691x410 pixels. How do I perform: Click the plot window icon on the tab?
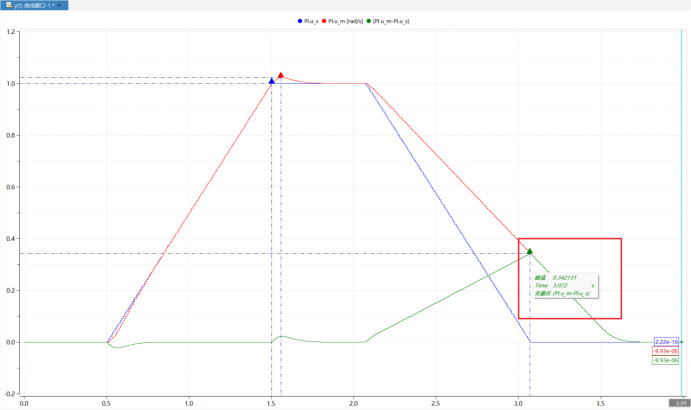click(x=9, y=5)
